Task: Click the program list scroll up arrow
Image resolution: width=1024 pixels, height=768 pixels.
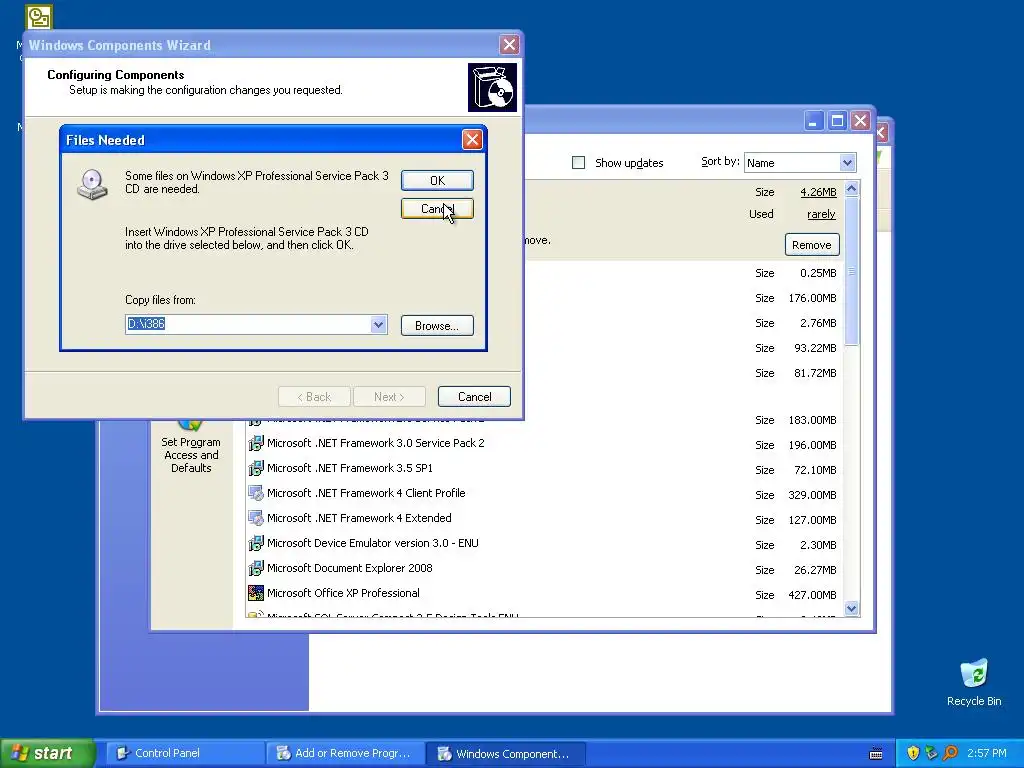Action: click(x=851, y=189)
